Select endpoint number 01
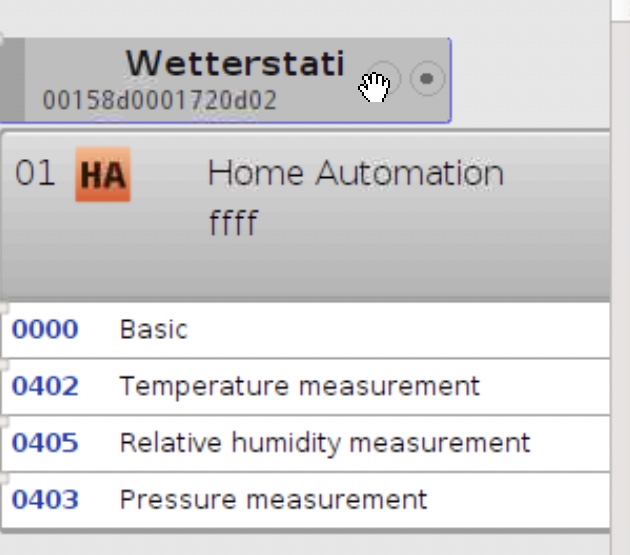Image resolution: width=630 pixels, height=555 pixels. click(35, 173)
